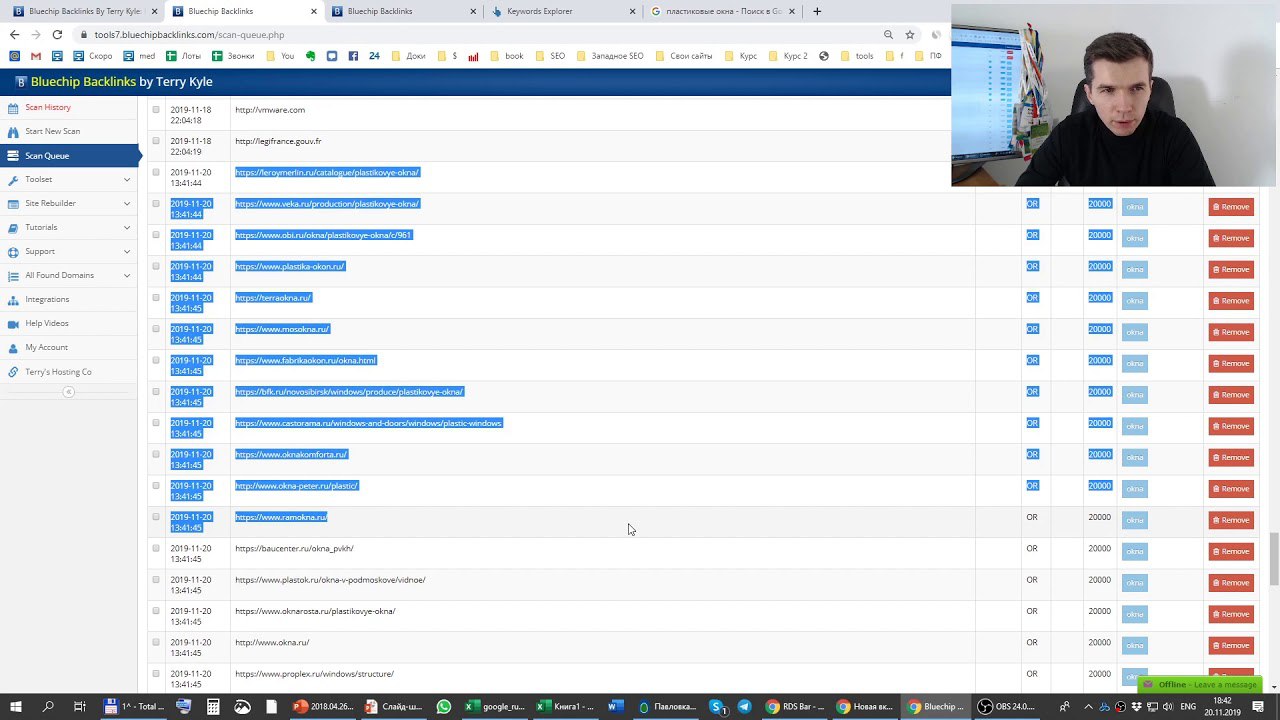Expand All Found Domains chevron
The height and width of the screenshot is (720, 1280).
pos(127,275)
